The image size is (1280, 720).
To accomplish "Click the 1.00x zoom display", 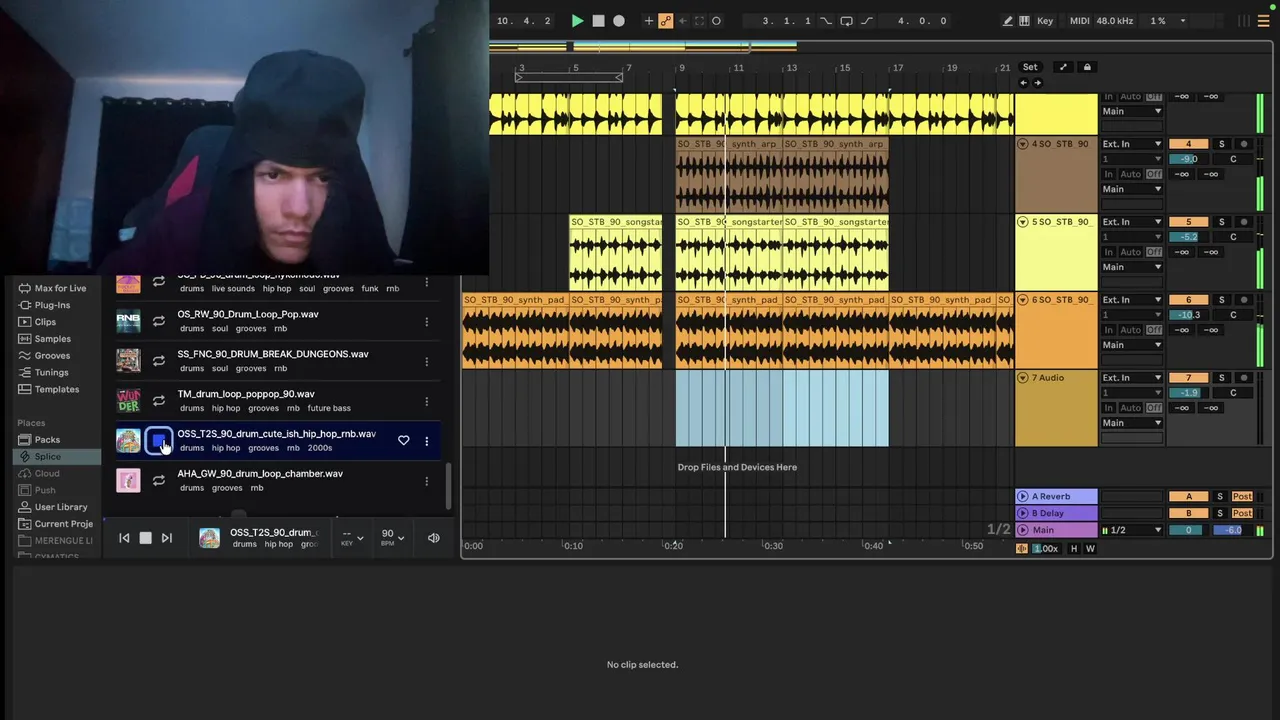I will tap(1045, 548).
